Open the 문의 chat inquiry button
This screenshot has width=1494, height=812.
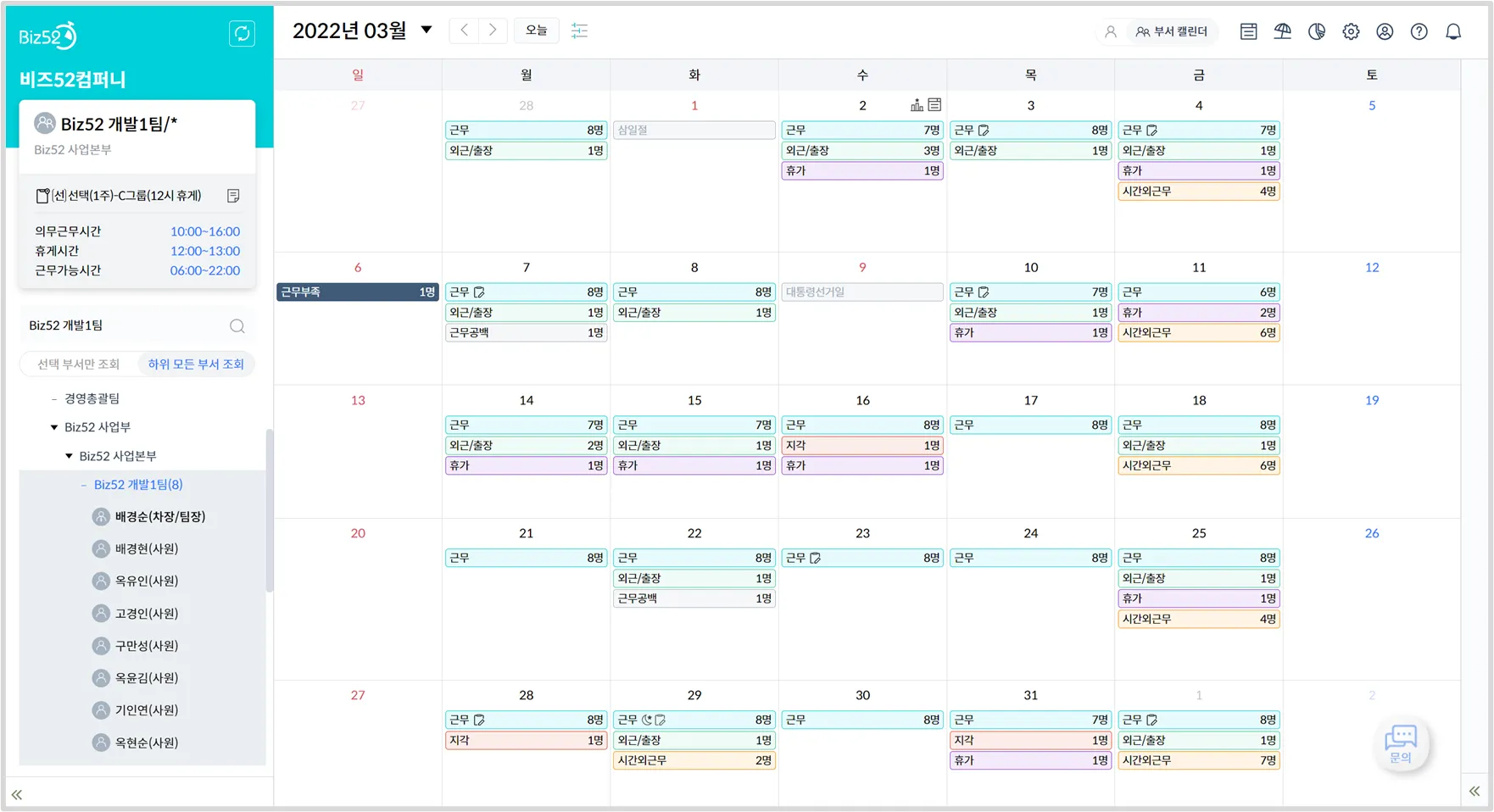coord(1401,744)
